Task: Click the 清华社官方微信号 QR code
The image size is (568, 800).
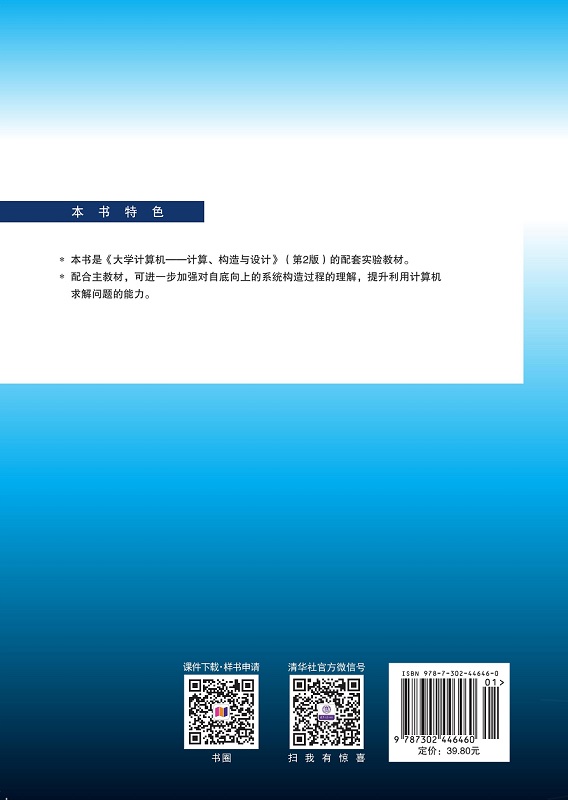Action: click(327, 712)
